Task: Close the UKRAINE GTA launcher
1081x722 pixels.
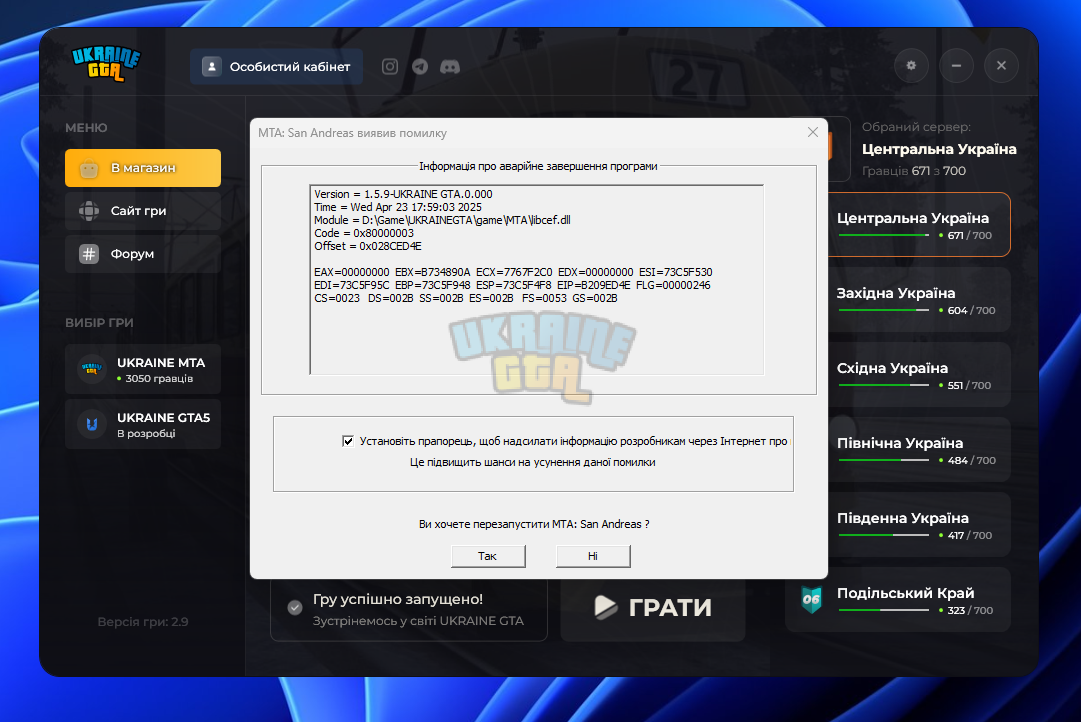Action: (1002, 66)
